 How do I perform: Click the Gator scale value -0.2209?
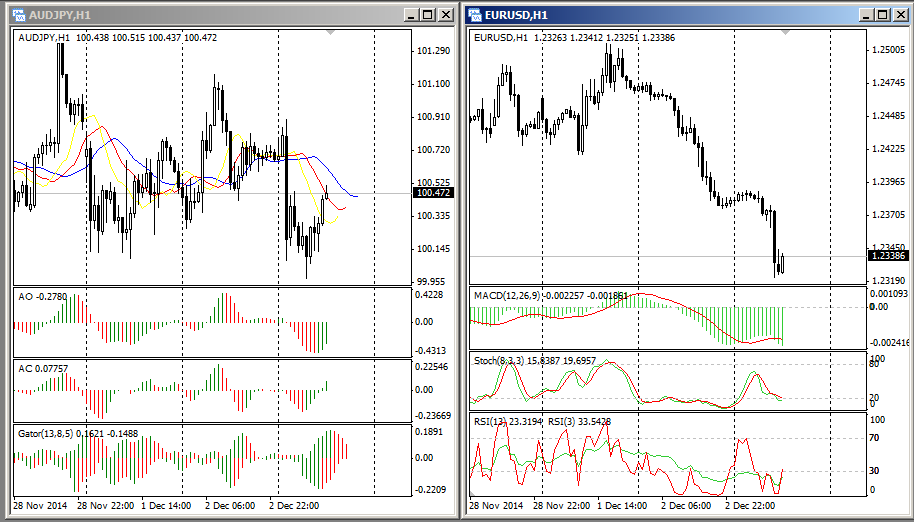[x=432, y=489]
